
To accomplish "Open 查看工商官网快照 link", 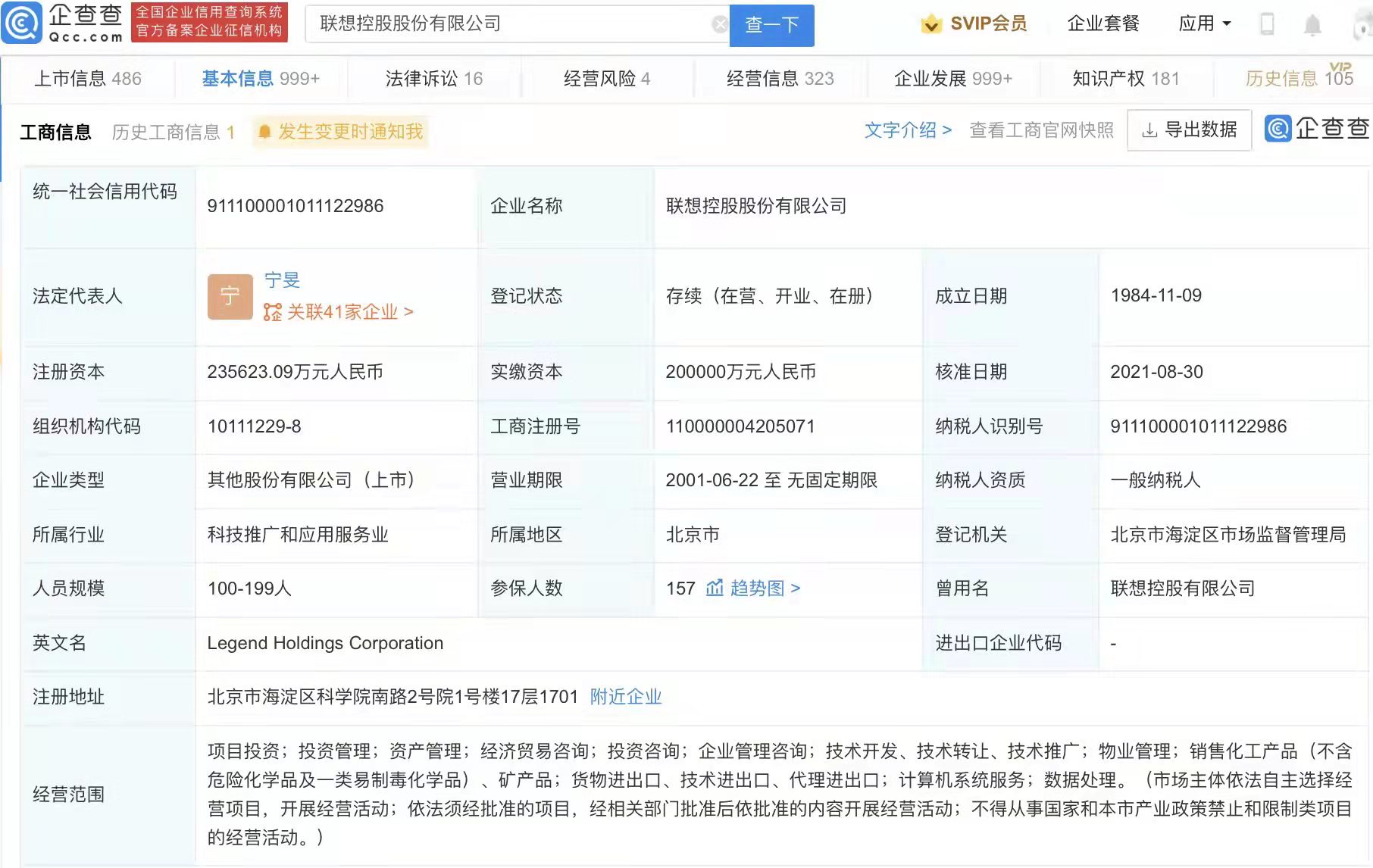I will click(1042, 130).
